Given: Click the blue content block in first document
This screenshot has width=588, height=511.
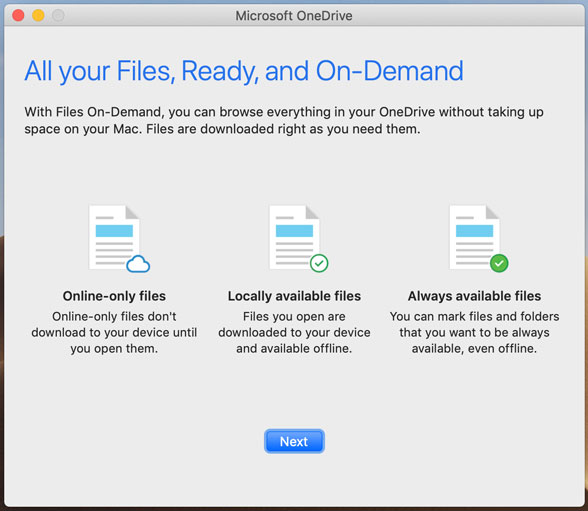Looking at the screenshot, I should 114,231.
